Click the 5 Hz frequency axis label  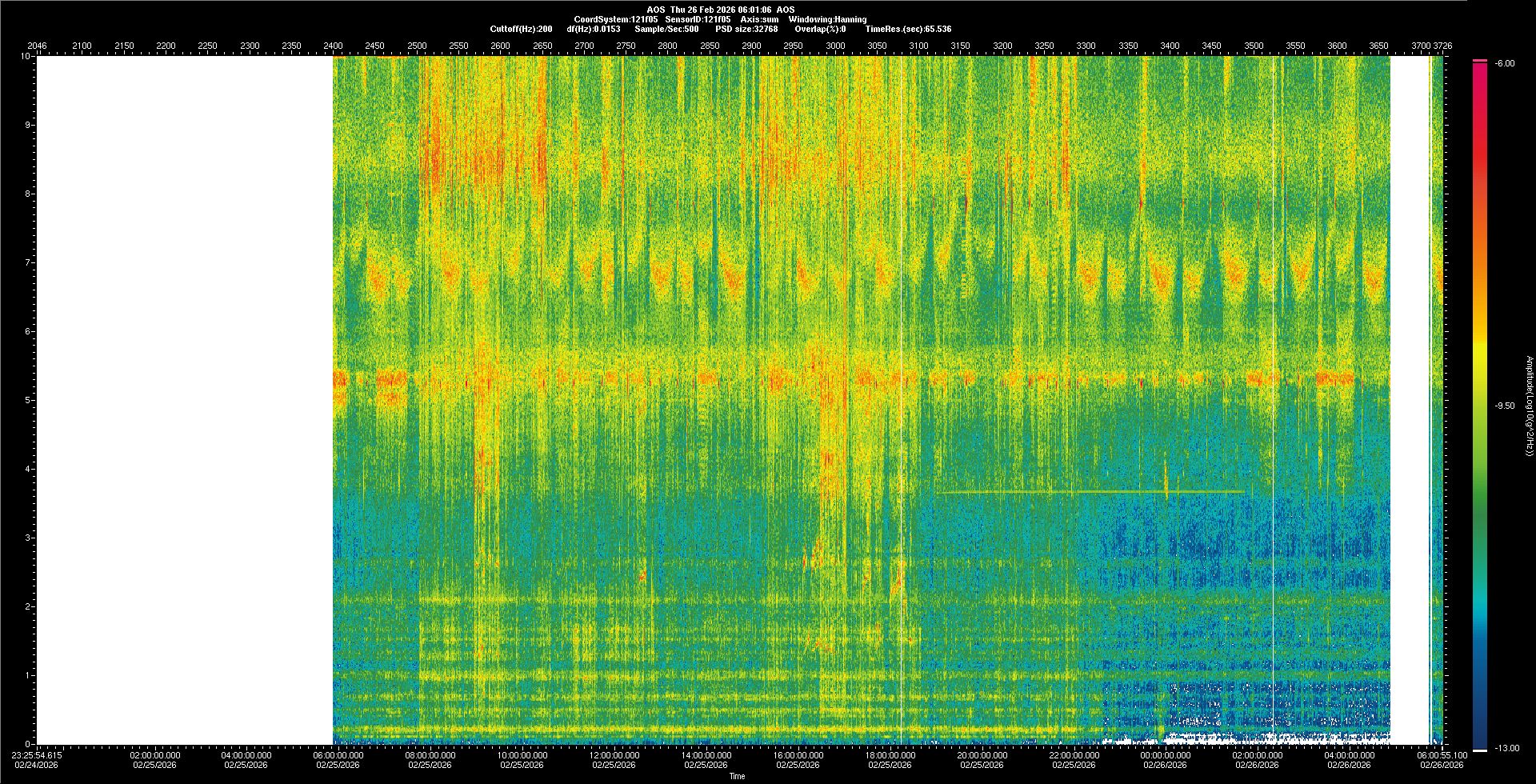pos(27,400)
